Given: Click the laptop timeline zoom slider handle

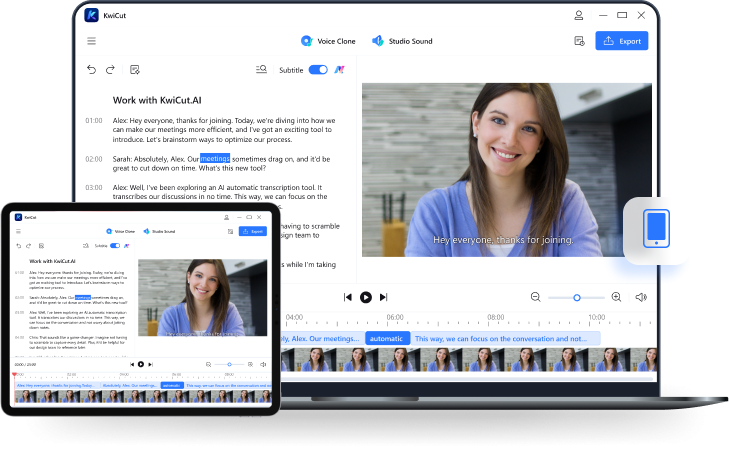Looking at the screenshot, I should (x=577, y=297).
